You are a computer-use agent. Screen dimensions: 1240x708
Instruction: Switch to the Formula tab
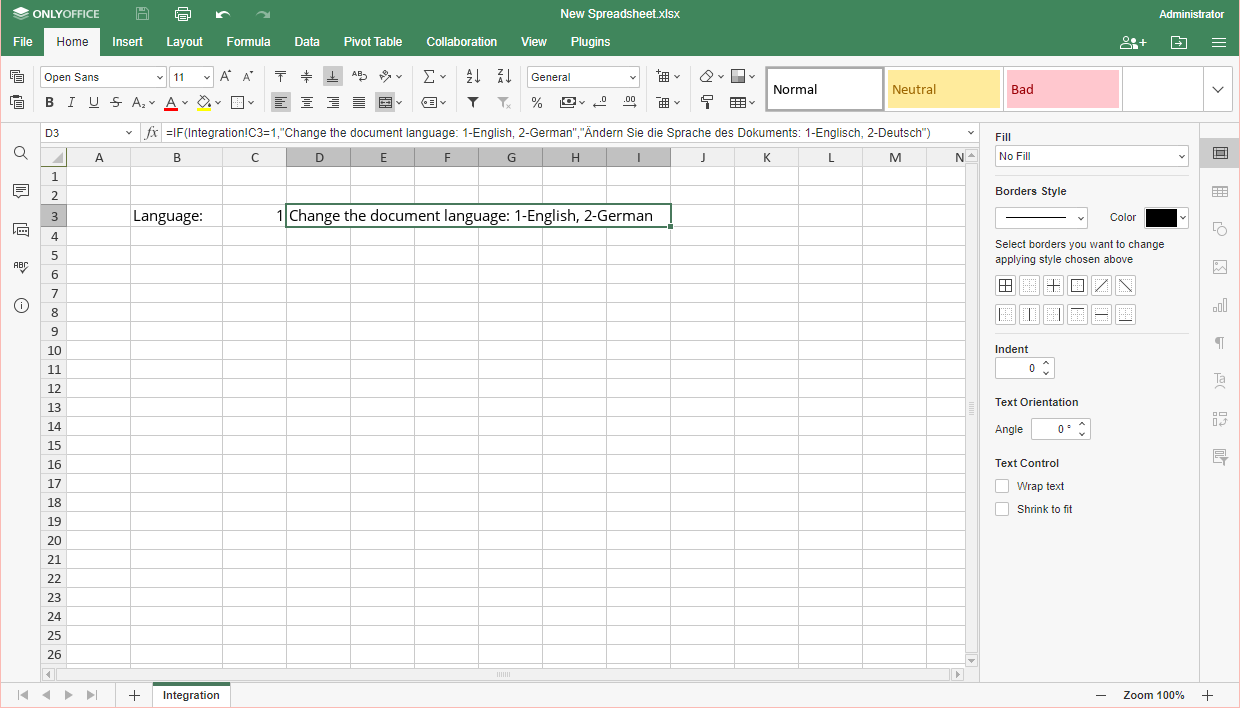248,42
